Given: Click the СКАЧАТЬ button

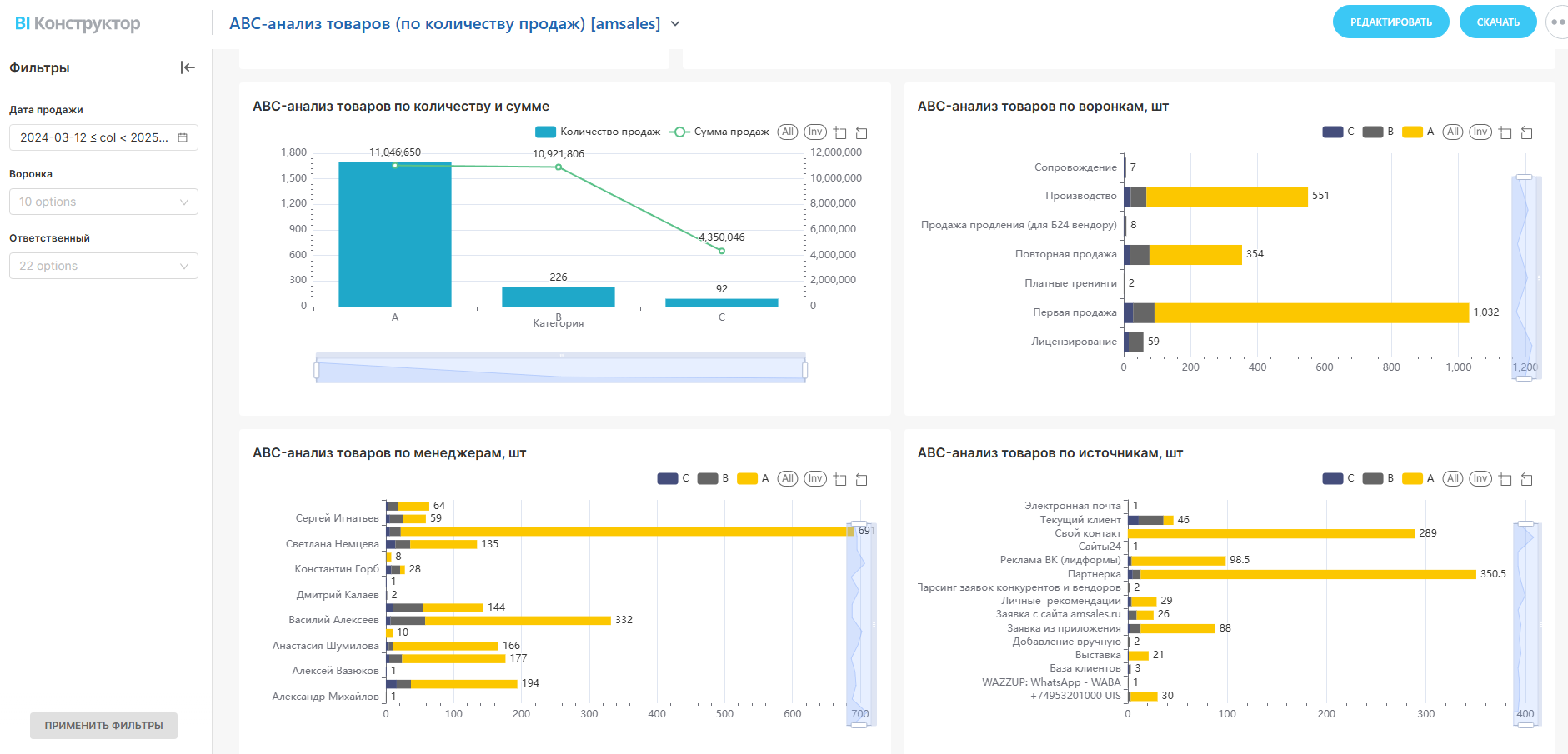Looking at the screenshot, I should coord(1497,22).
